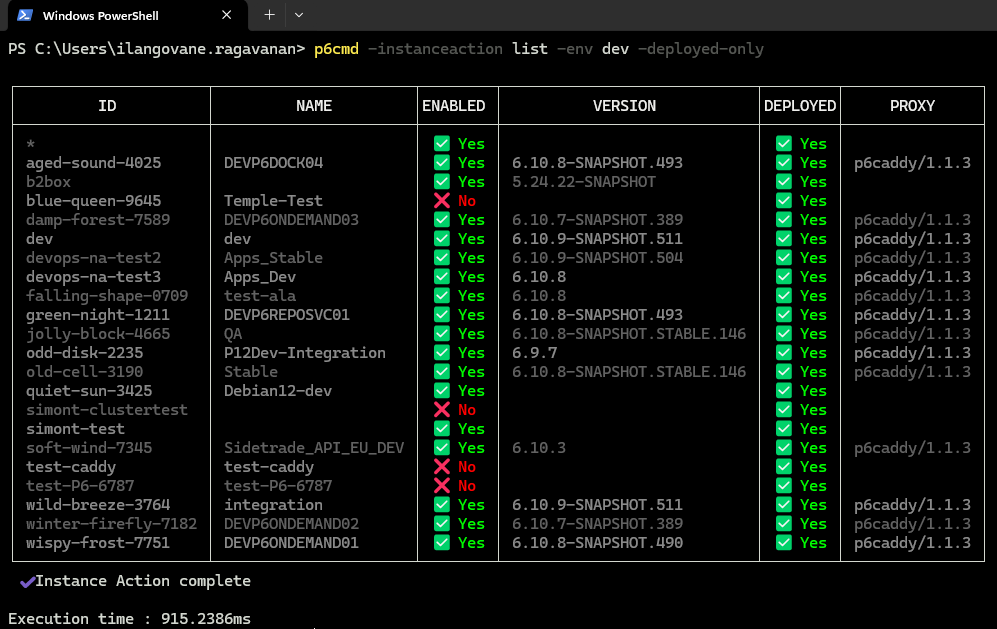The width and height of the screenshot is (997, 629).
Task: Click the name DEVP6ONDEMAND01
Action: 291,543
